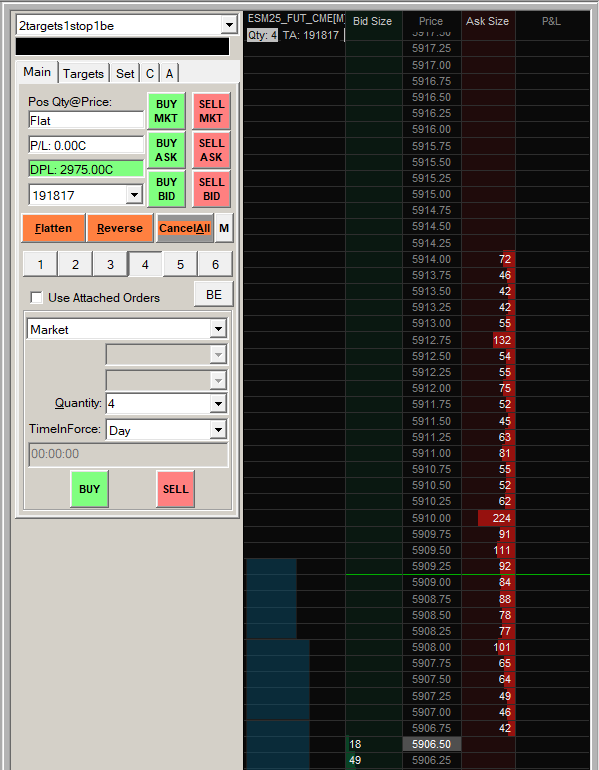Select quantity preset 5
Viewport: 599px width, 770px height.
click(180, 264)
